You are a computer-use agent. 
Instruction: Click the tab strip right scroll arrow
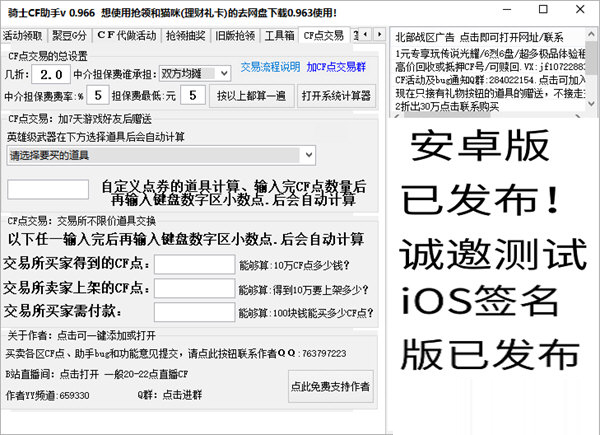coord(379,34)
